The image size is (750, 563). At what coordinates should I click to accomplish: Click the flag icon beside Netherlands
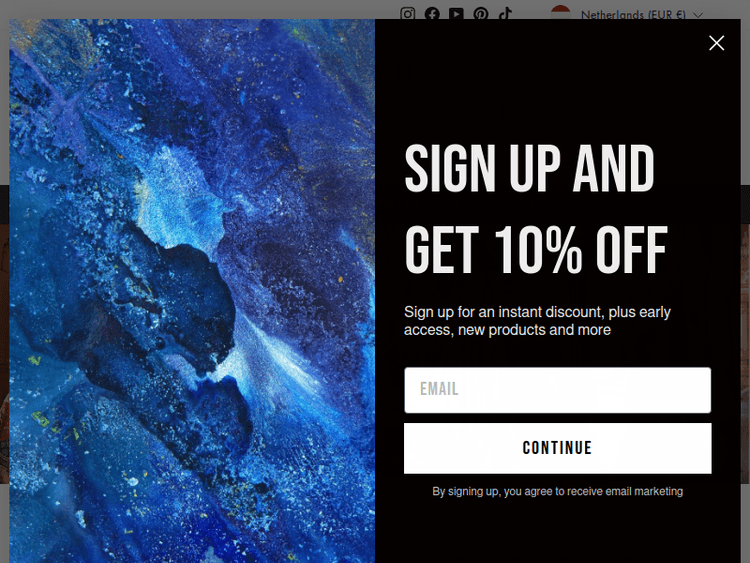point(561,13)
